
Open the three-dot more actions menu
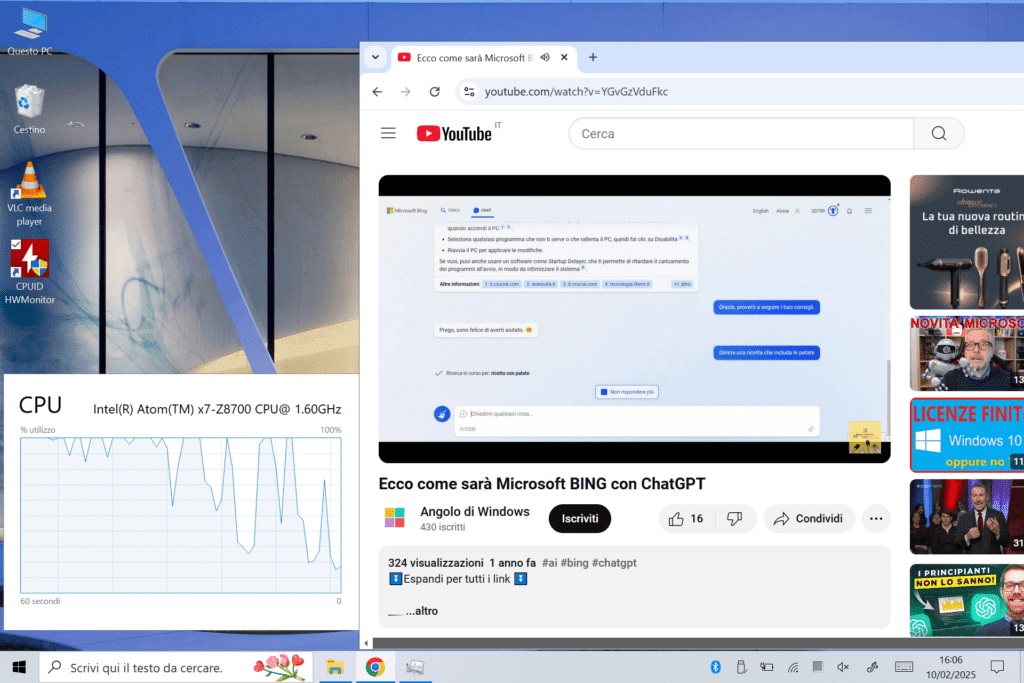(875, 518)
